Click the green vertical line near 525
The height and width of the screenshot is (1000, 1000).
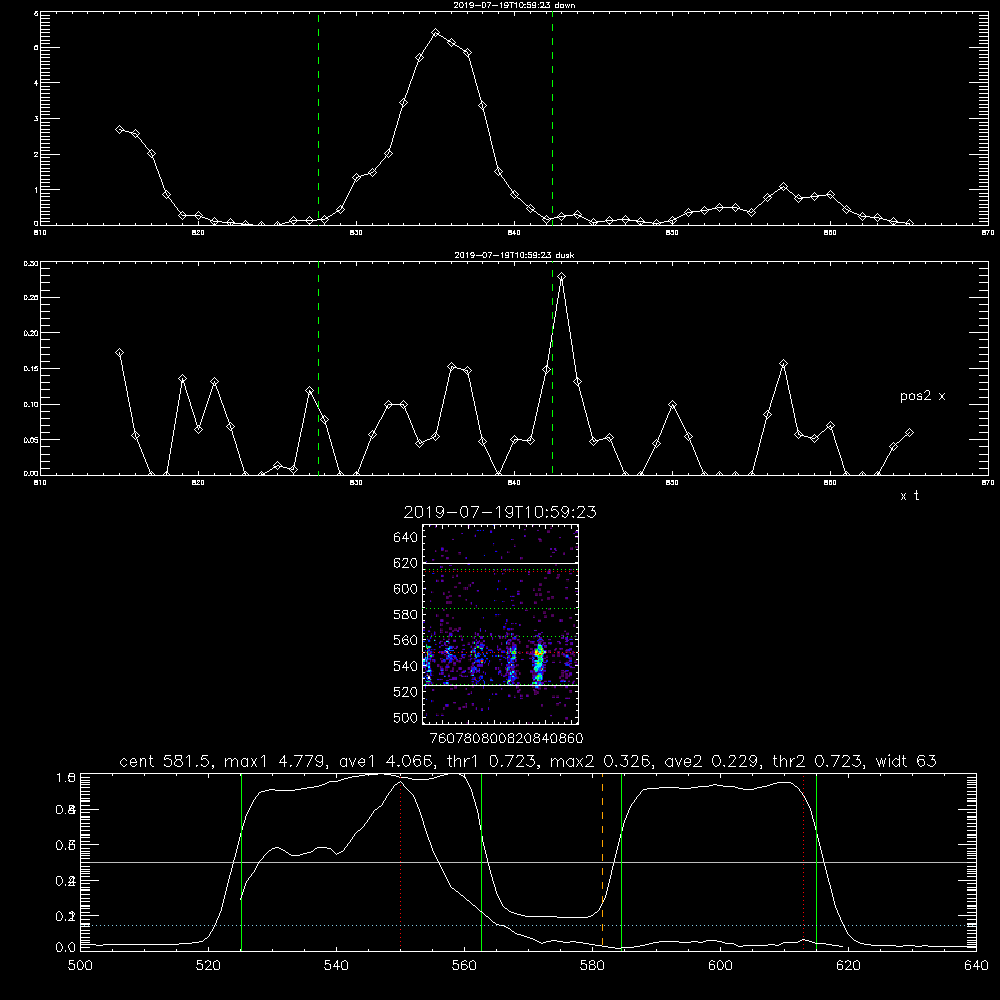coord(241,861)
